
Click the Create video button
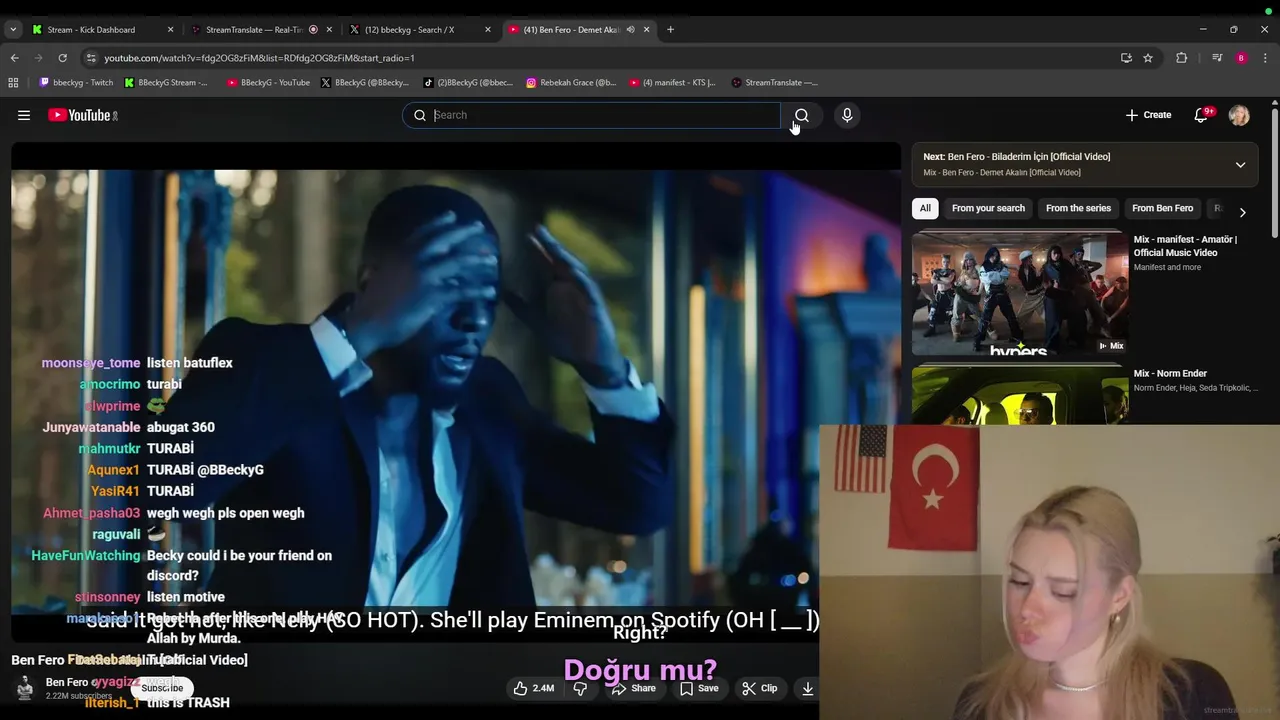click(x=1148, y=115)
